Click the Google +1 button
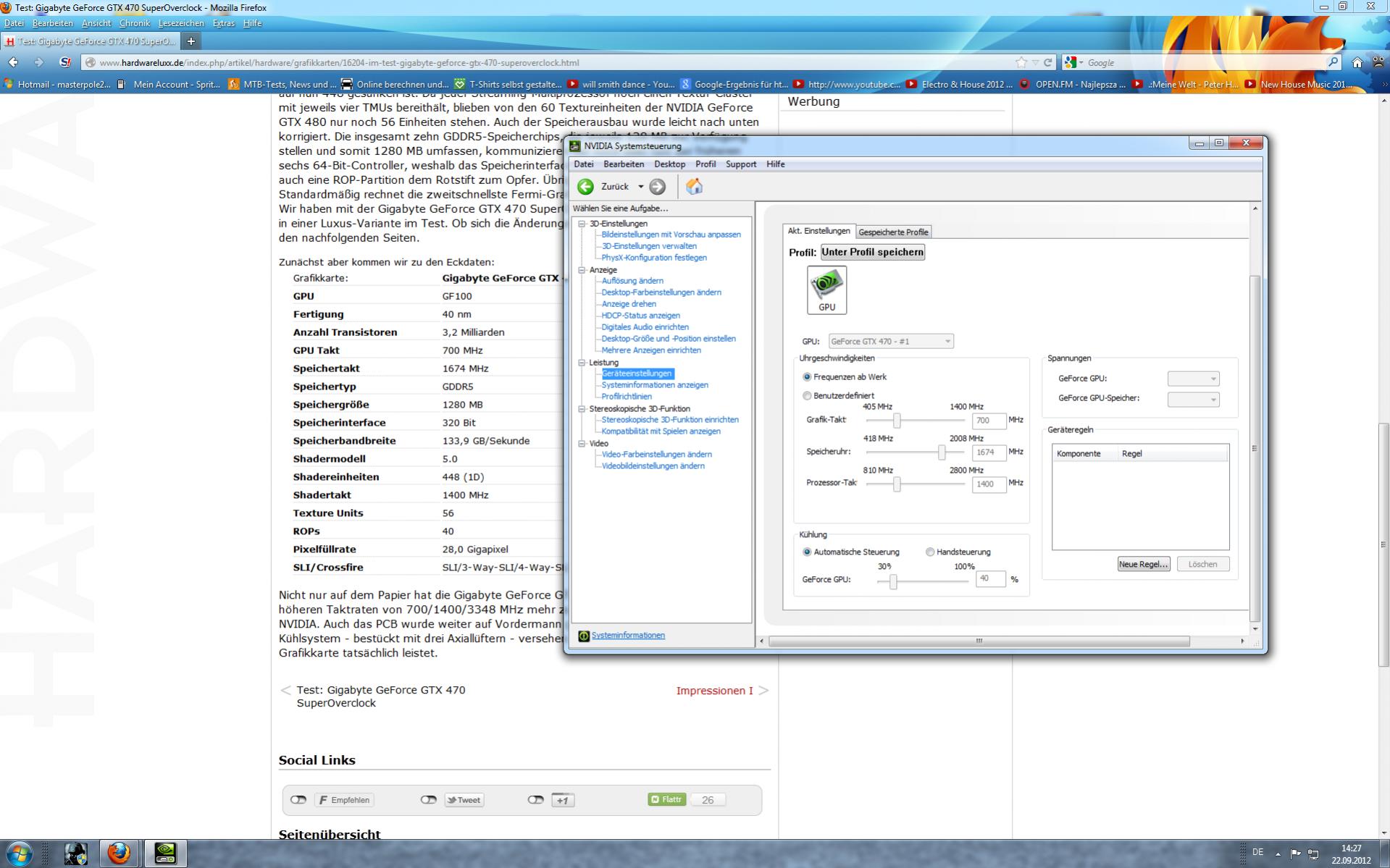 coord(563,800)
